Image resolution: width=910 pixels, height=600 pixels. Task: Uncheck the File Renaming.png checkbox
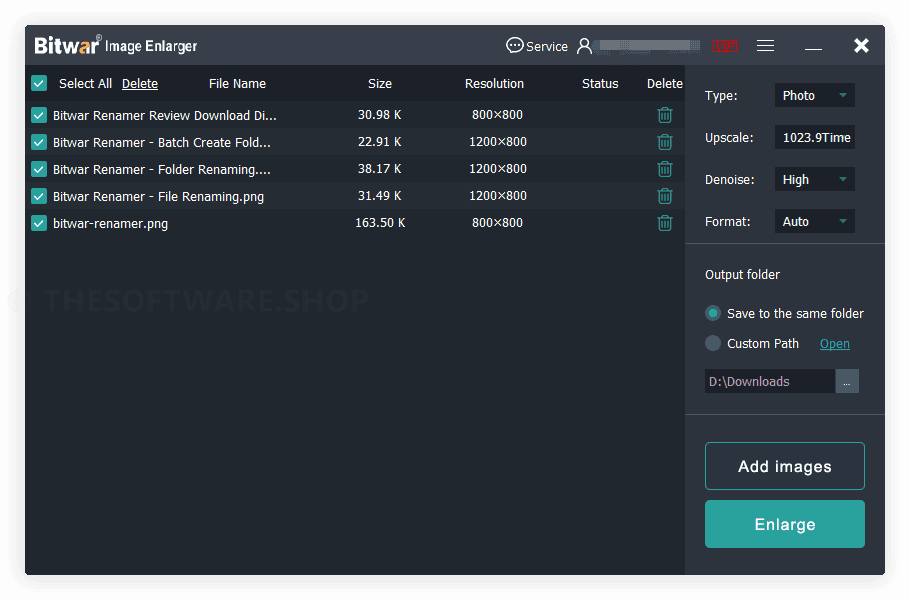pyautogui.click(x=39, y=196)
